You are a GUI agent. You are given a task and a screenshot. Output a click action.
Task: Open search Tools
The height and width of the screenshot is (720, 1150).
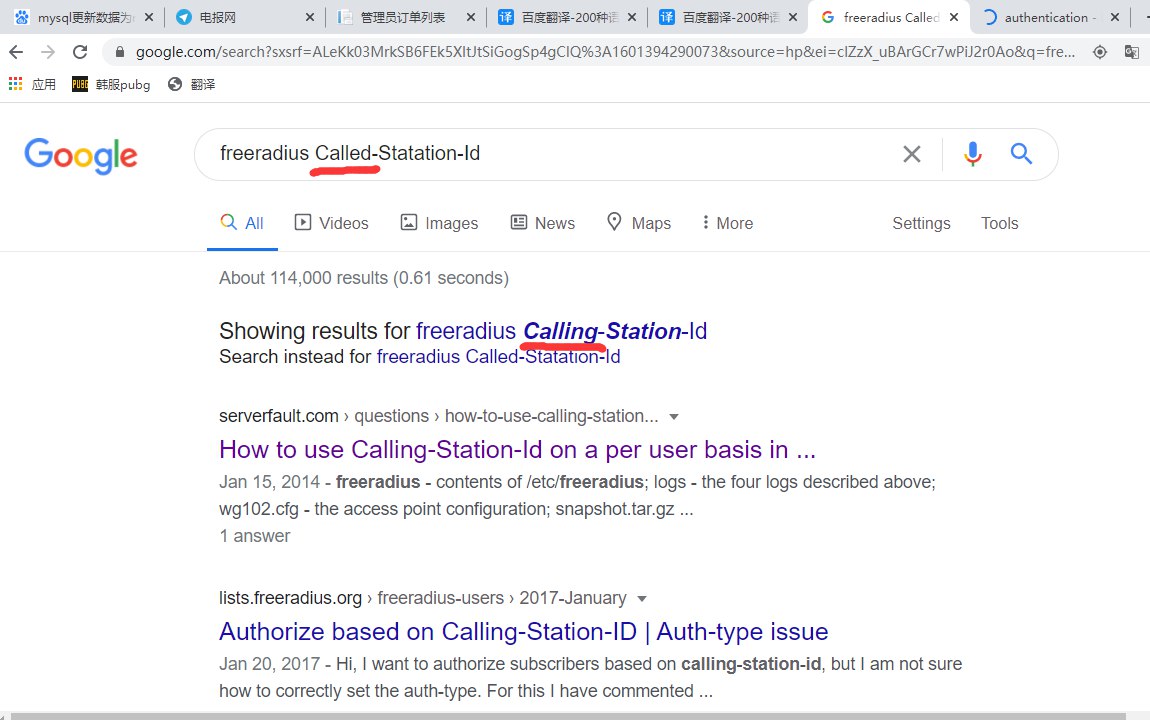1000,223
